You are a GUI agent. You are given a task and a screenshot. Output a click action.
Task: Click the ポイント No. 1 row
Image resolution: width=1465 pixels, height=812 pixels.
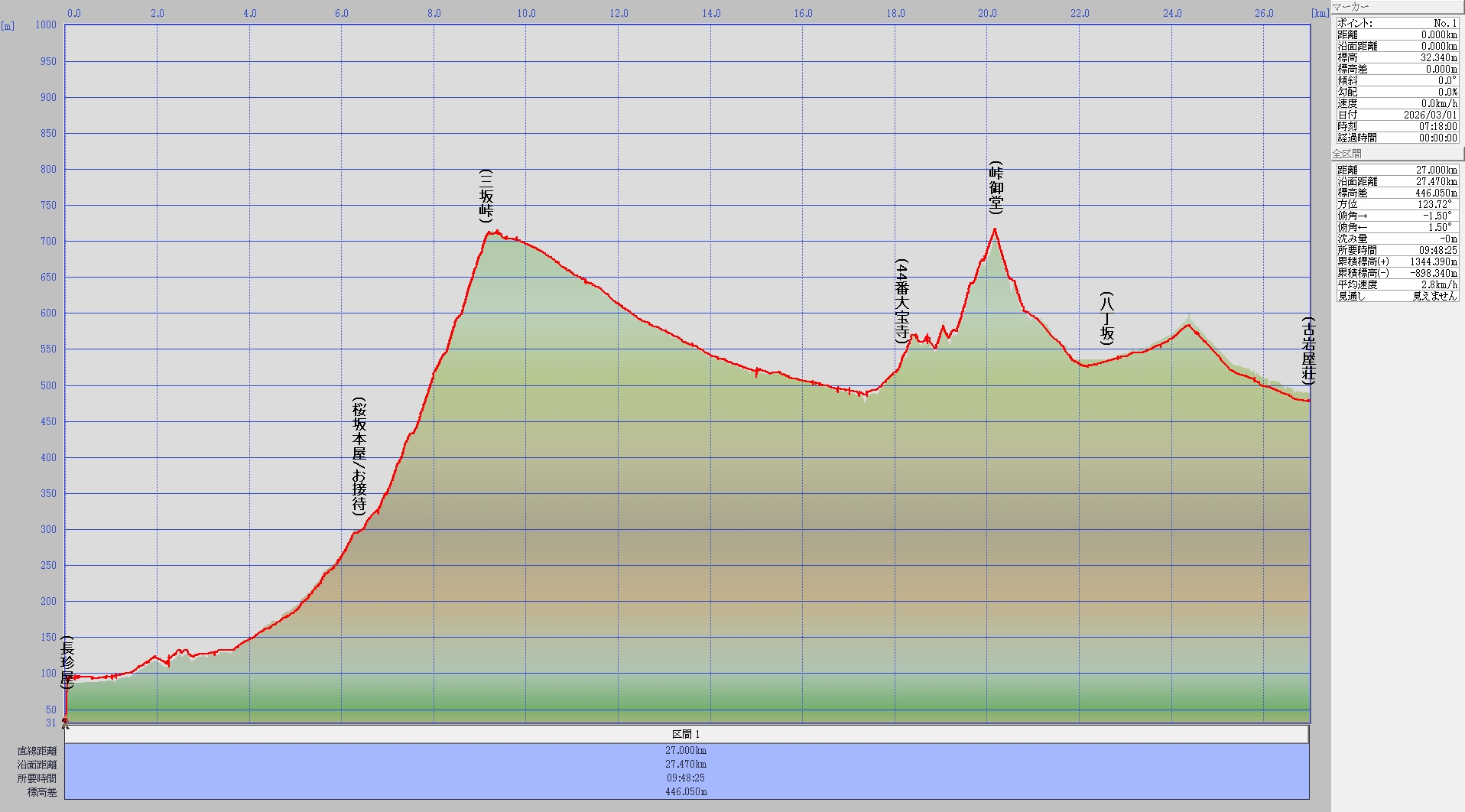[1396, 23]
